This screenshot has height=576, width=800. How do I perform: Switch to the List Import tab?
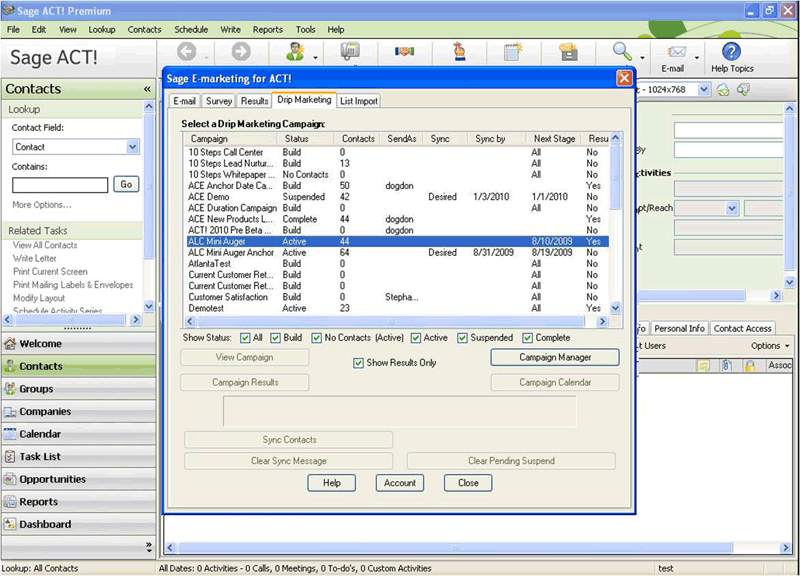pyautogui.click(x=359, y=101)
